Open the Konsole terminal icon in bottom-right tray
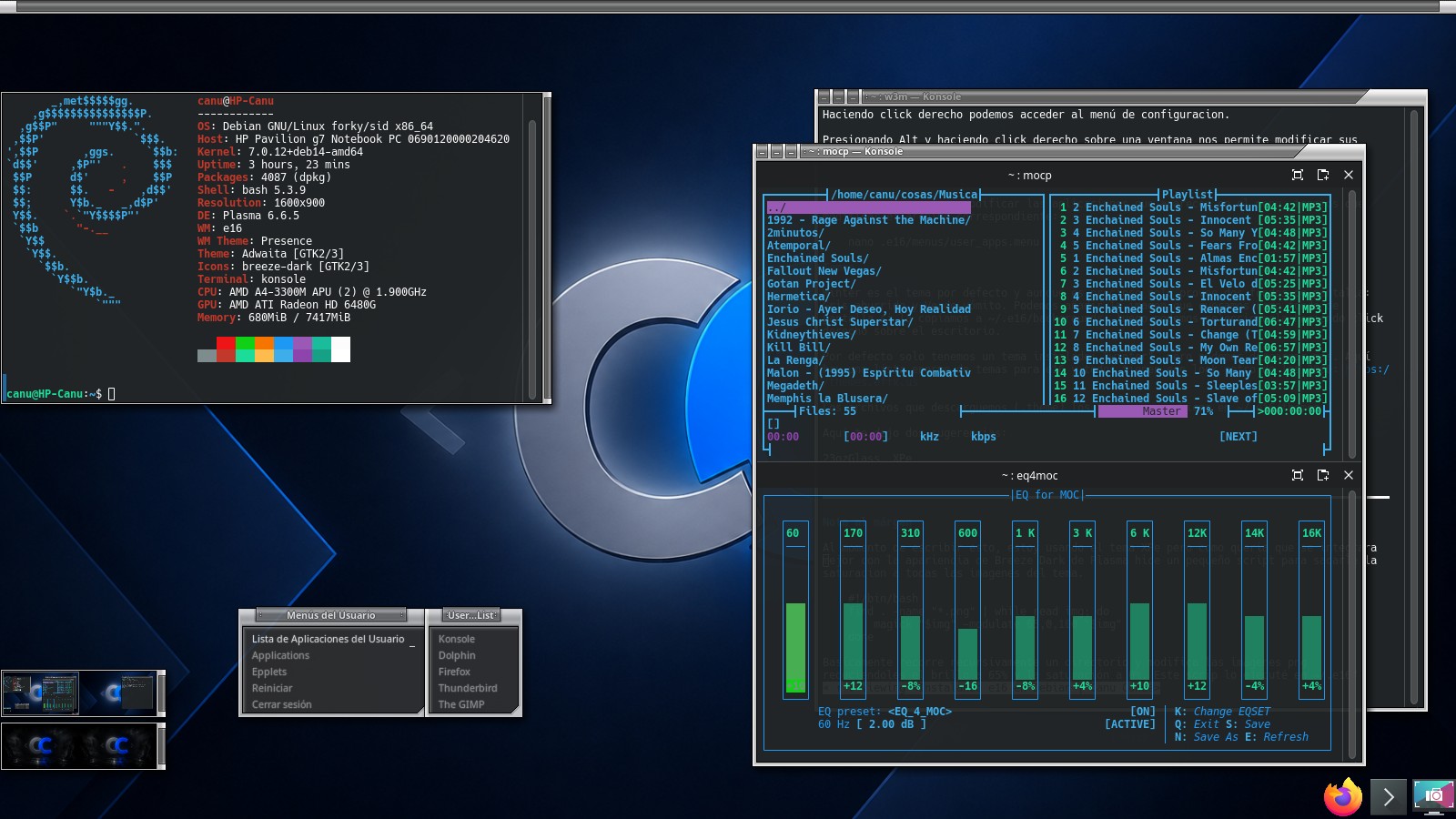1456x819 pixels. coord(1388,797)
